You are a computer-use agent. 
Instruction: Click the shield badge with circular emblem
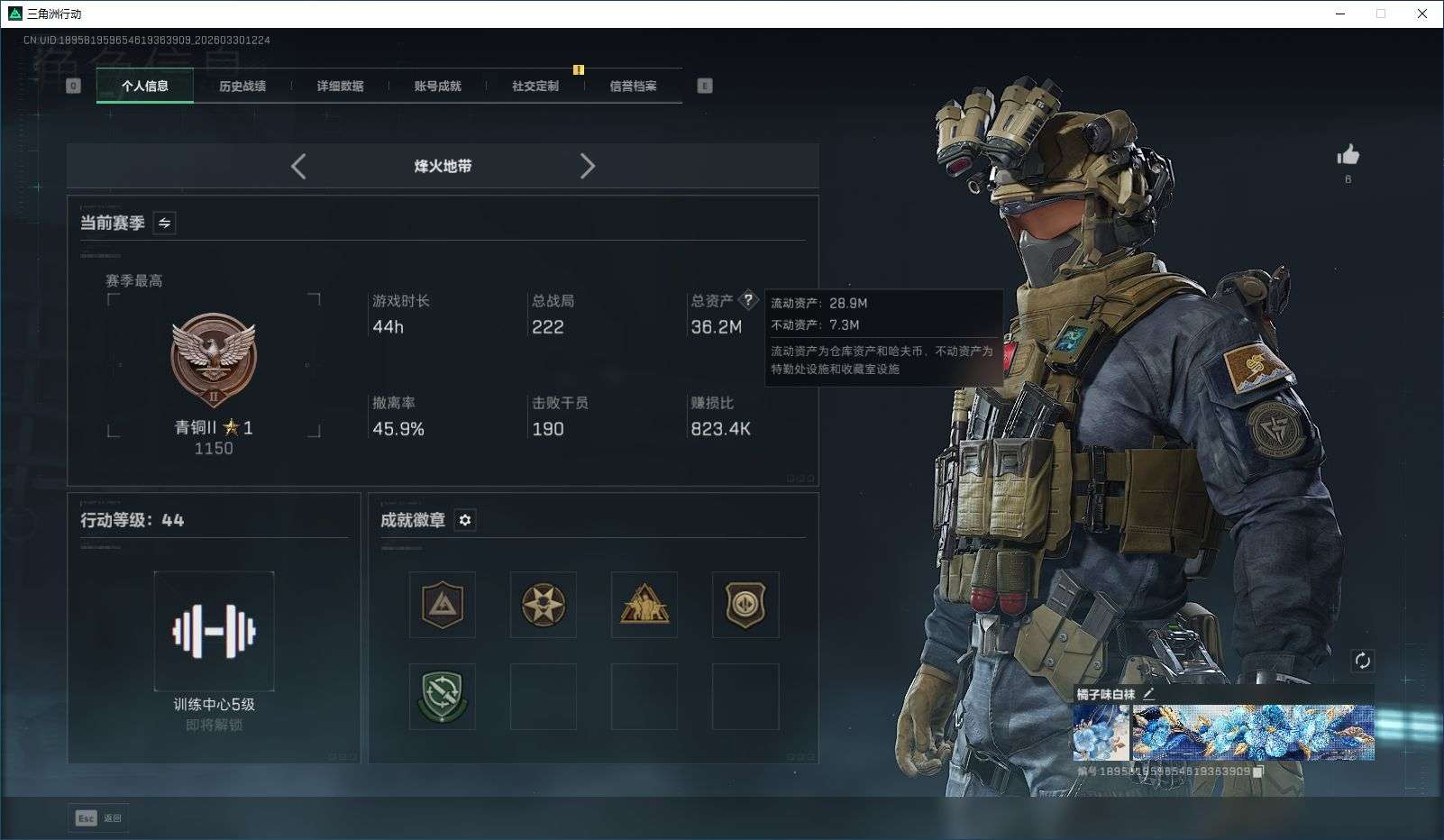[x=745, y=605]
